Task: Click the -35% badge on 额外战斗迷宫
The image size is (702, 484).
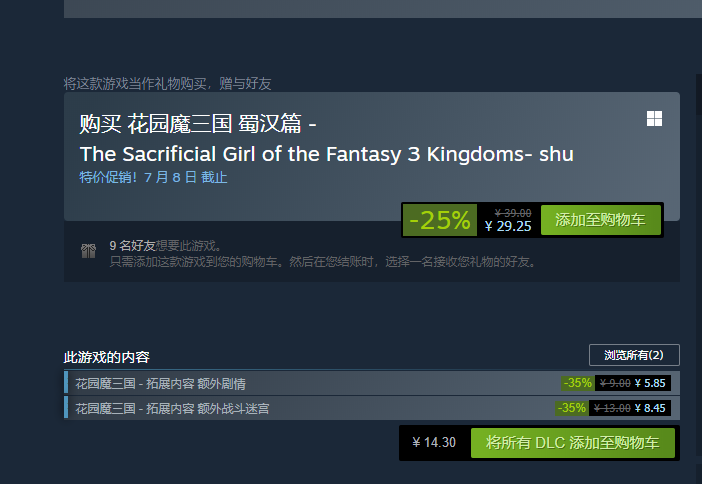Action: coord(571,408)
